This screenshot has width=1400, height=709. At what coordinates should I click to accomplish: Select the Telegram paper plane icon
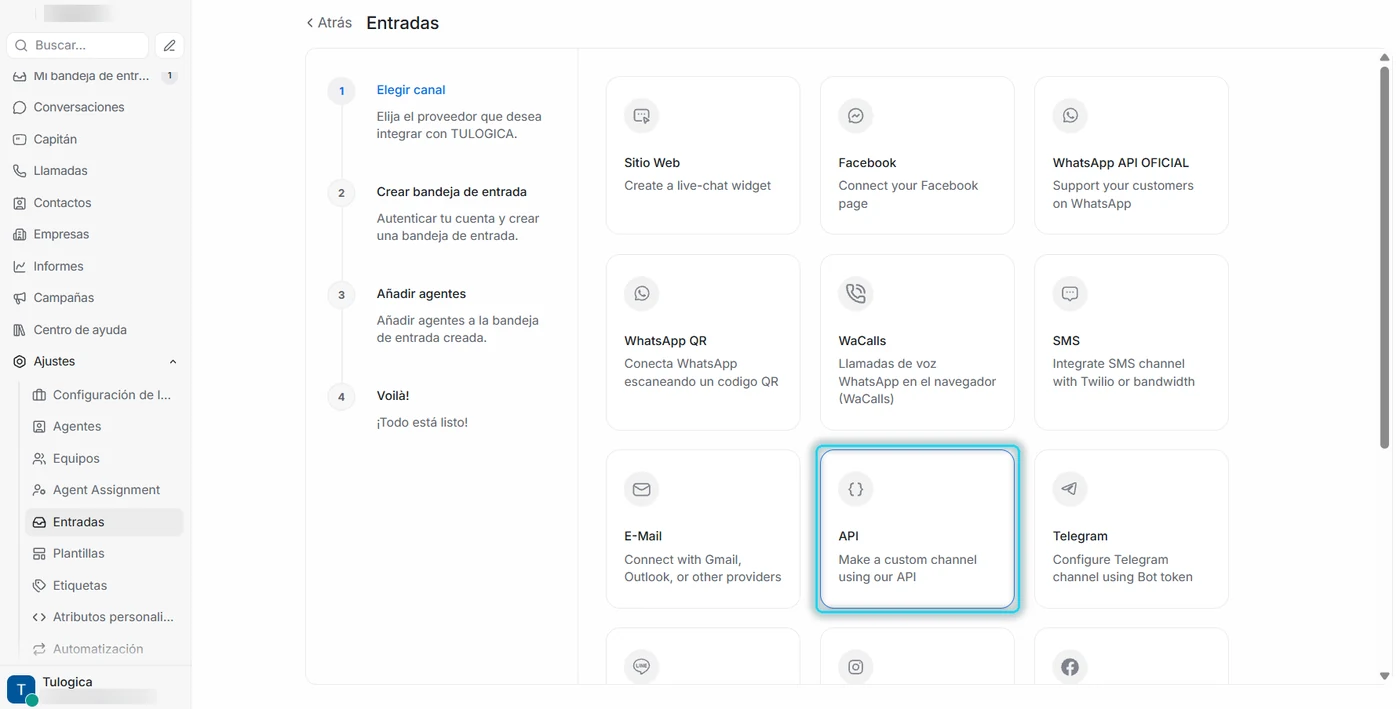1070,489
